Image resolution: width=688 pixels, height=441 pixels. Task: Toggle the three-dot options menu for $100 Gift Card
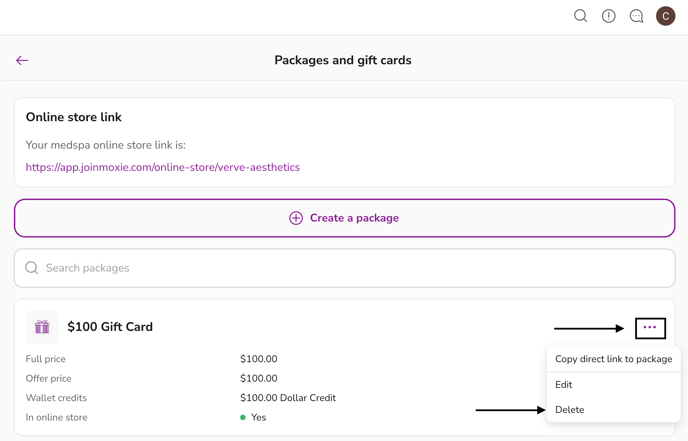coord(650,328)
